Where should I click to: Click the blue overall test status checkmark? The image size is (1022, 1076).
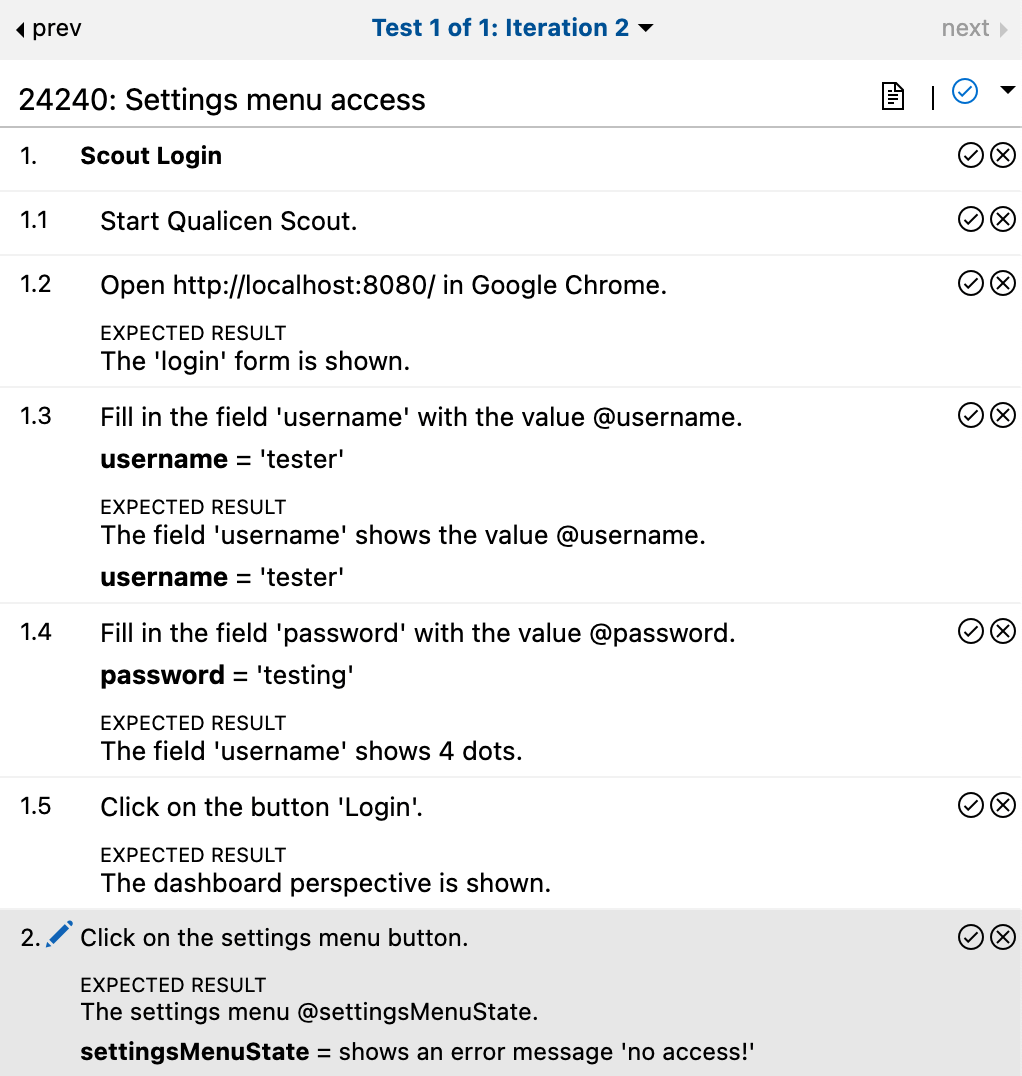click(x=964, y=91)
